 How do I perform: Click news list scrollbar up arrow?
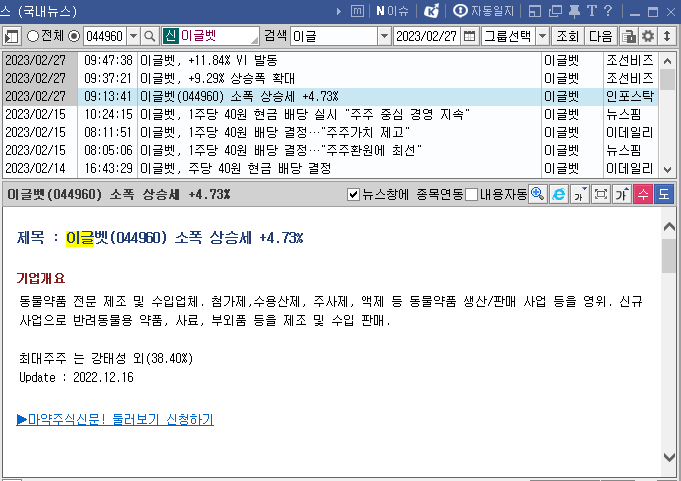coord(668,61)
